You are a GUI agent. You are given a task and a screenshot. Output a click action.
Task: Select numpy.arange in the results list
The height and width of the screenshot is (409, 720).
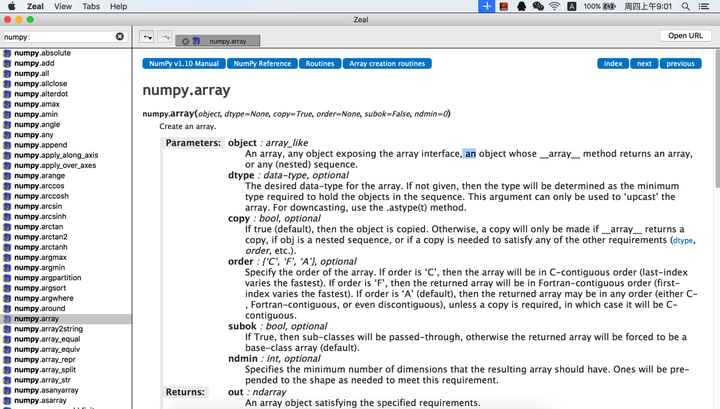point(66,175)
